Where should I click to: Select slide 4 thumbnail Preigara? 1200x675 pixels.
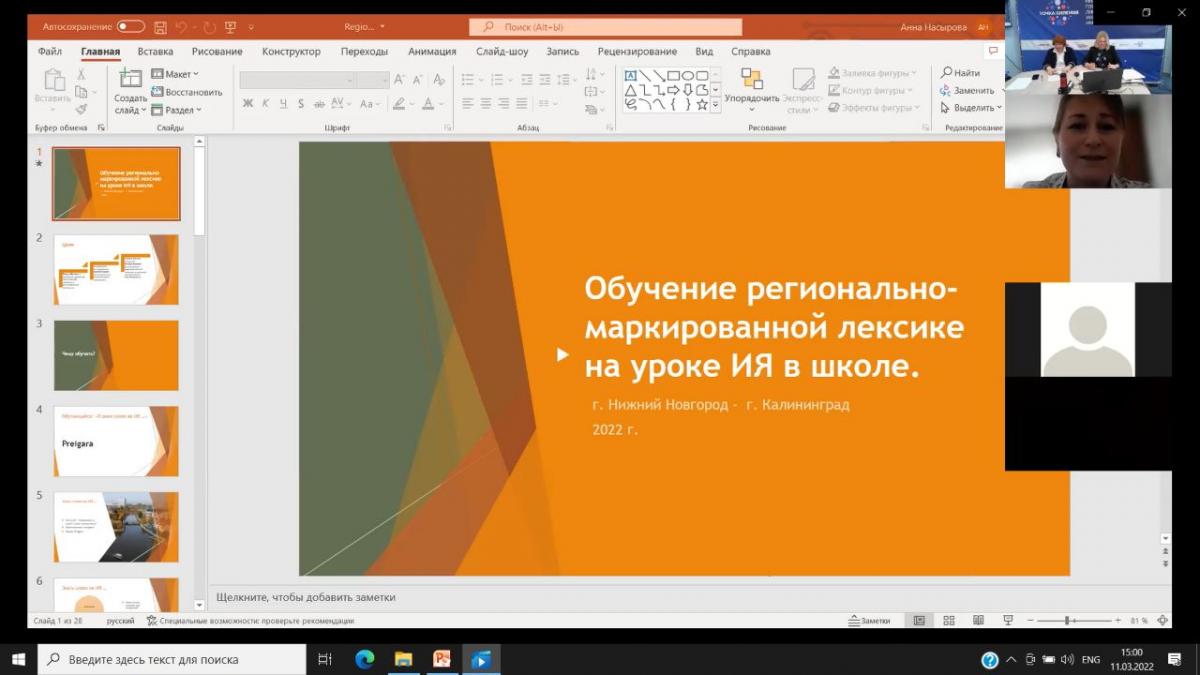pyautogui.click(x=116, y=441)
